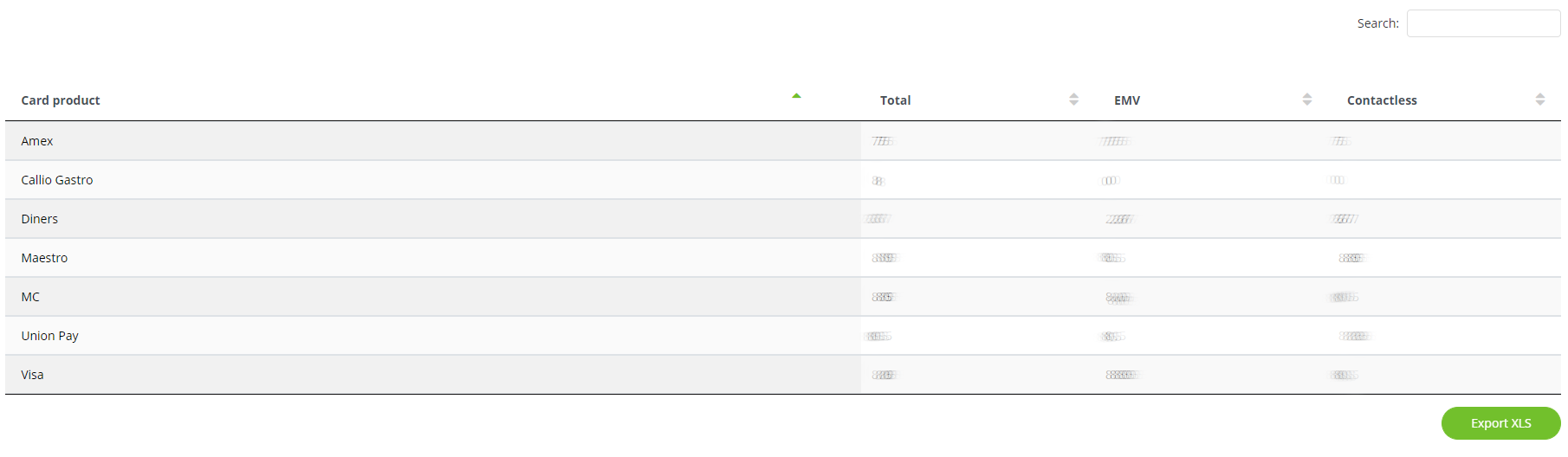Select the Visa row
The image size is (1568, 457).
(x=783, y=375)
